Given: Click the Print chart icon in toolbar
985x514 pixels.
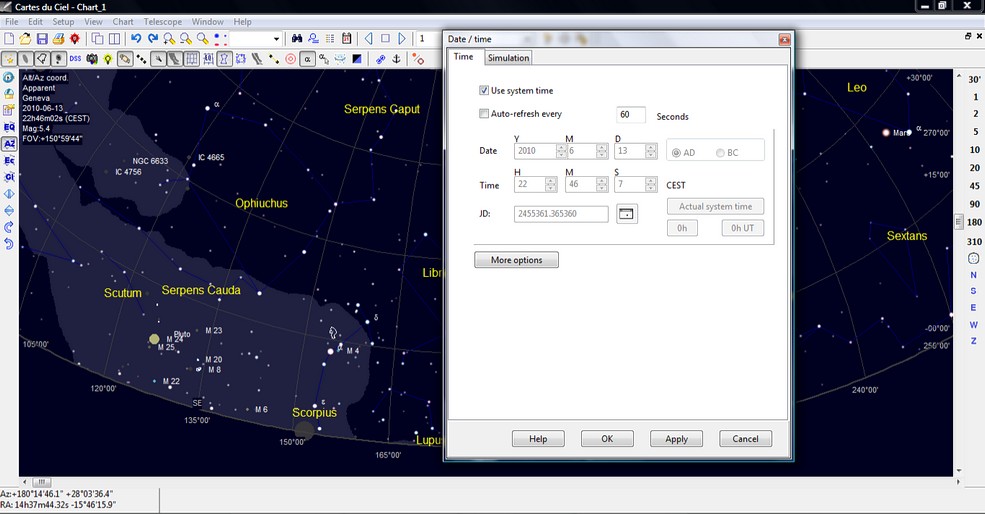Looking at the screenshot, I should [x=58, y=39].
